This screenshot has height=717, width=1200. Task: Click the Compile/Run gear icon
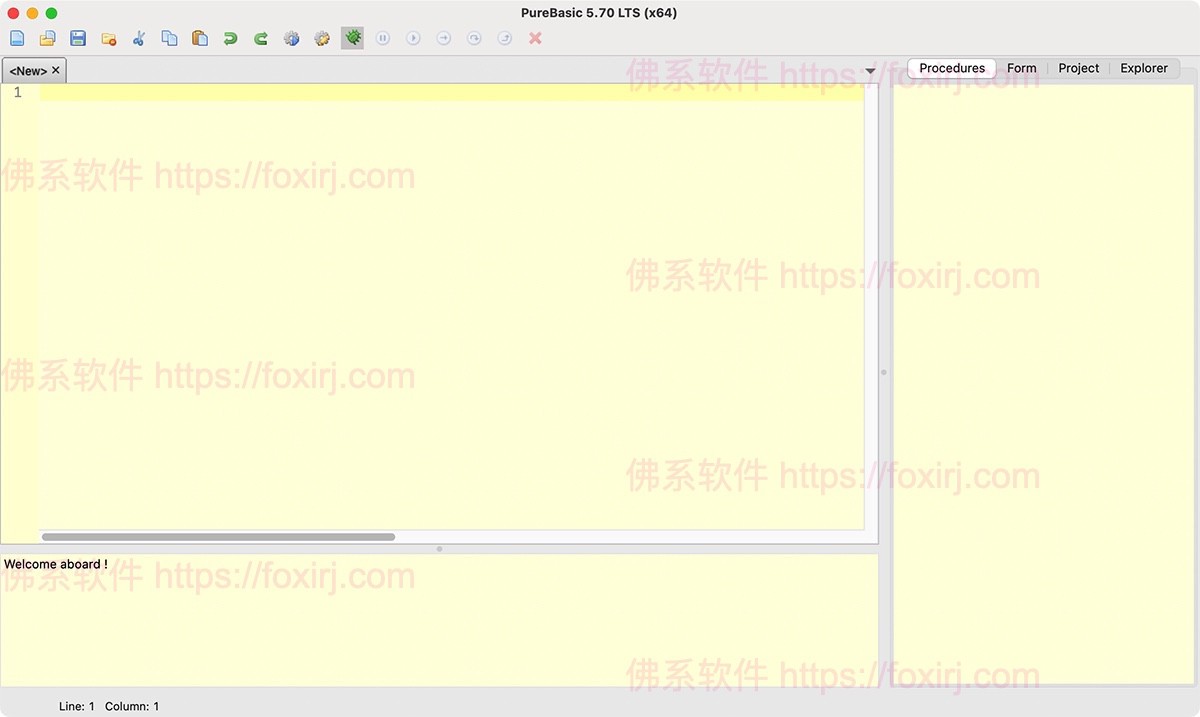click(291, 38)
